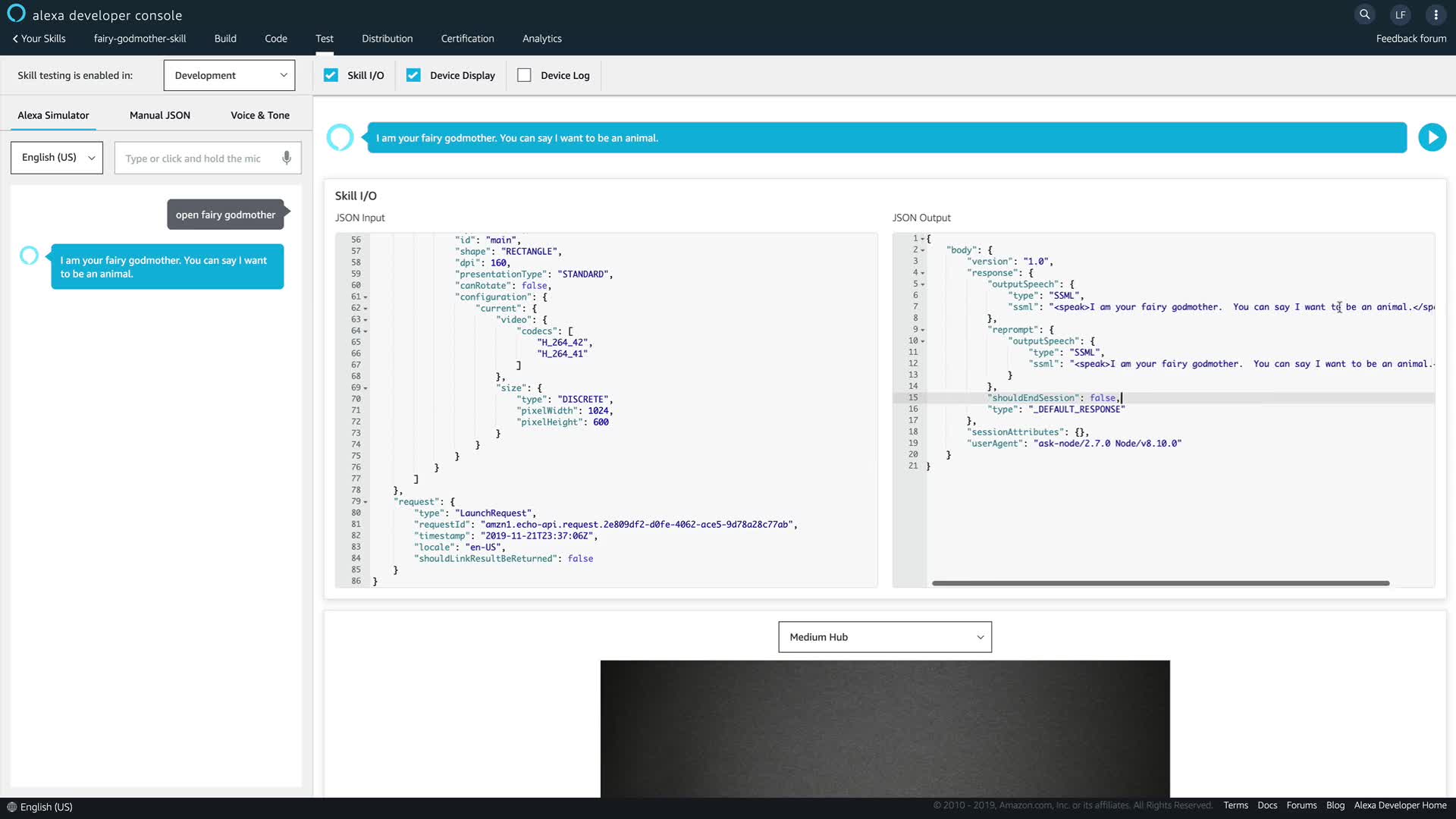Viewport: 1456px width, 819px height.
Task: Click the search magnifier icon
Action: [x=1364, y=14]
